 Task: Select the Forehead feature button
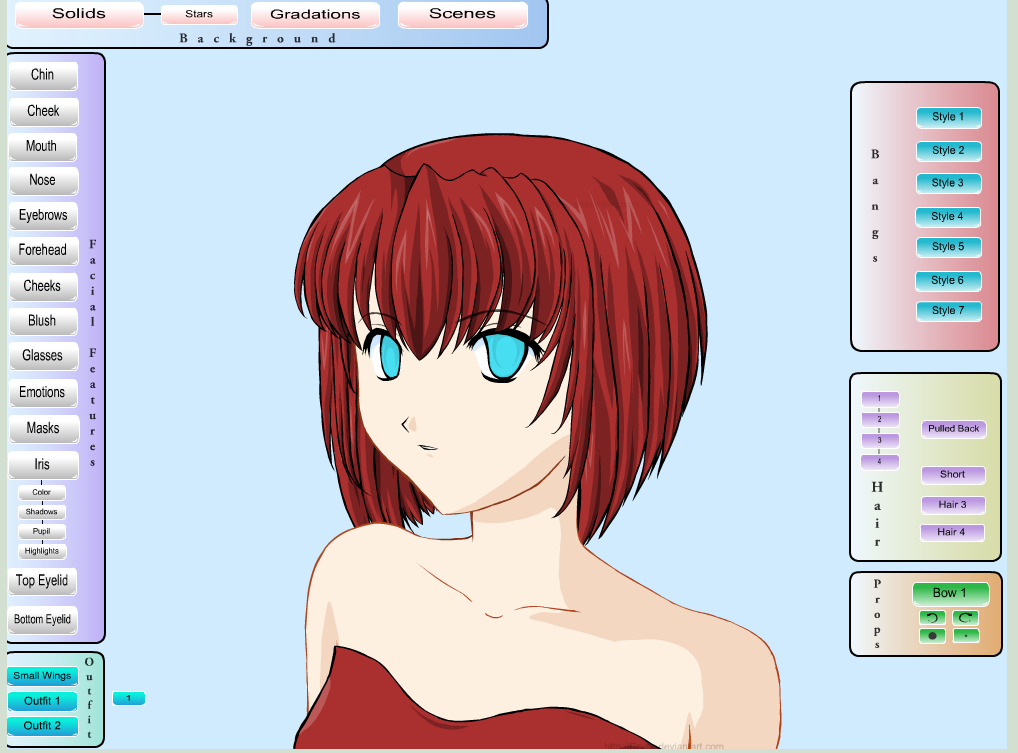point(43,251)
